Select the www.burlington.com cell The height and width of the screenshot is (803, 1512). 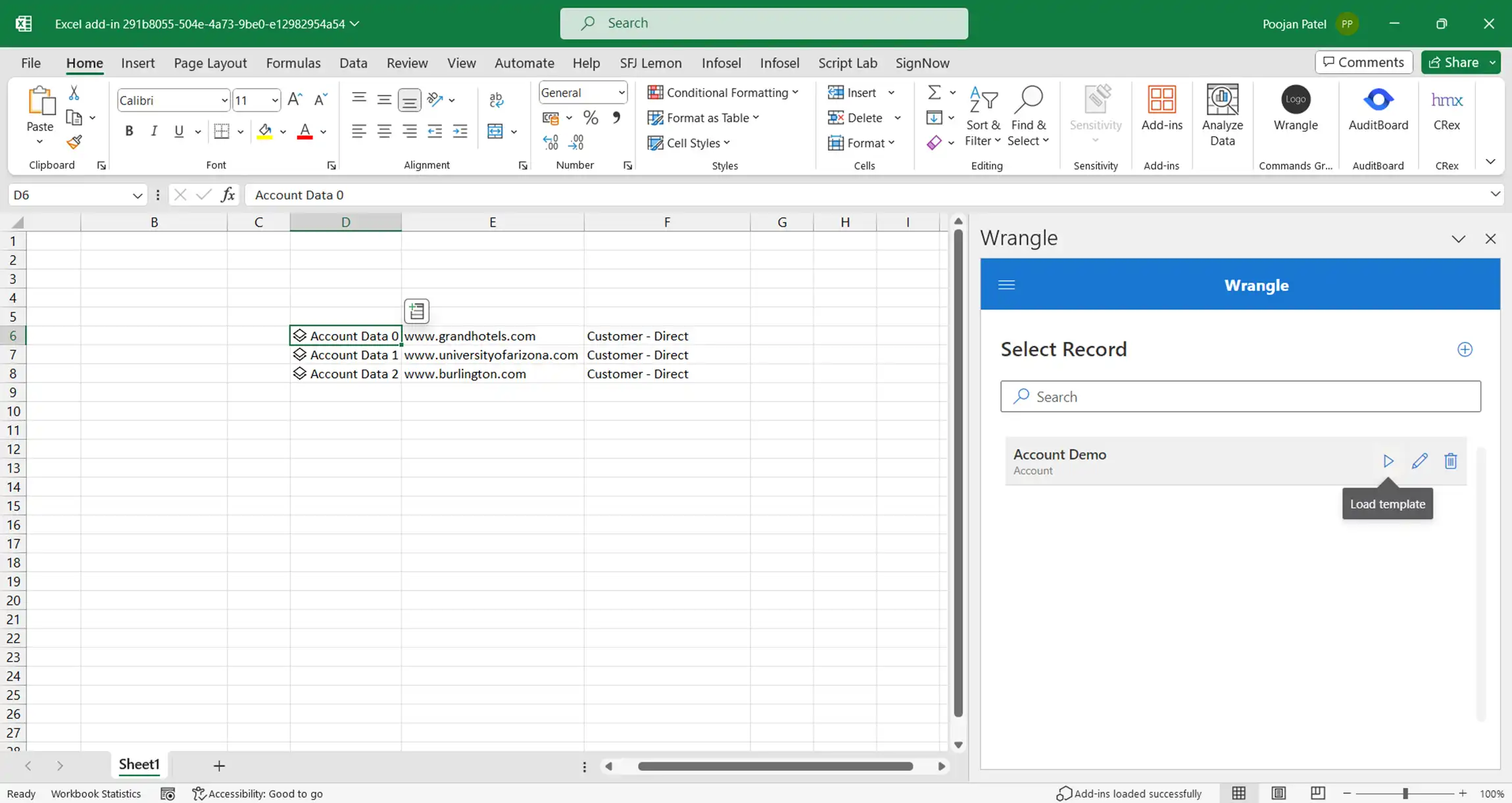point(493,374)
